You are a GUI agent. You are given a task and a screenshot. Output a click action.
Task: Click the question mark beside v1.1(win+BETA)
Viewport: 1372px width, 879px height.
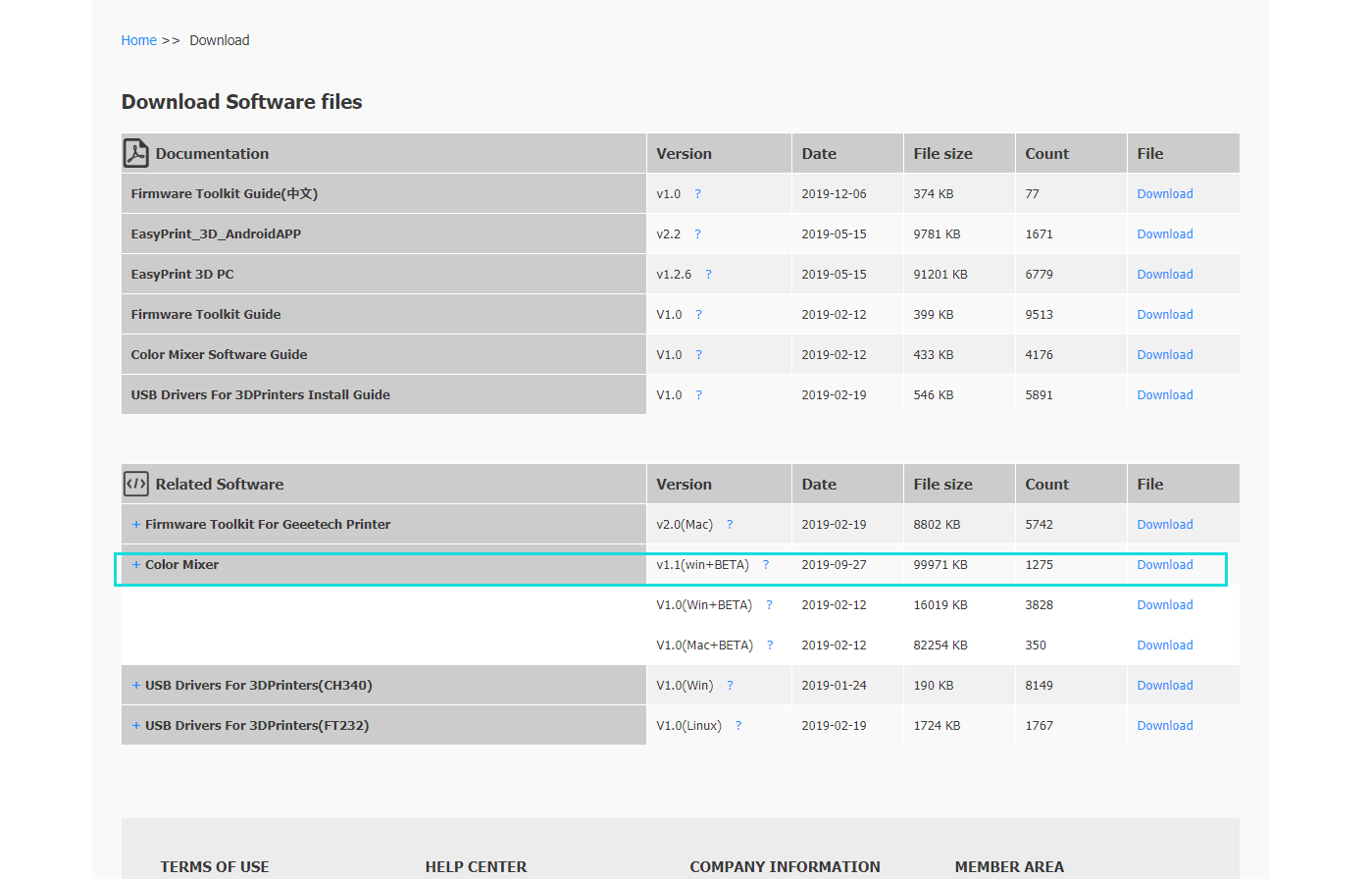[x=766, y=565]
